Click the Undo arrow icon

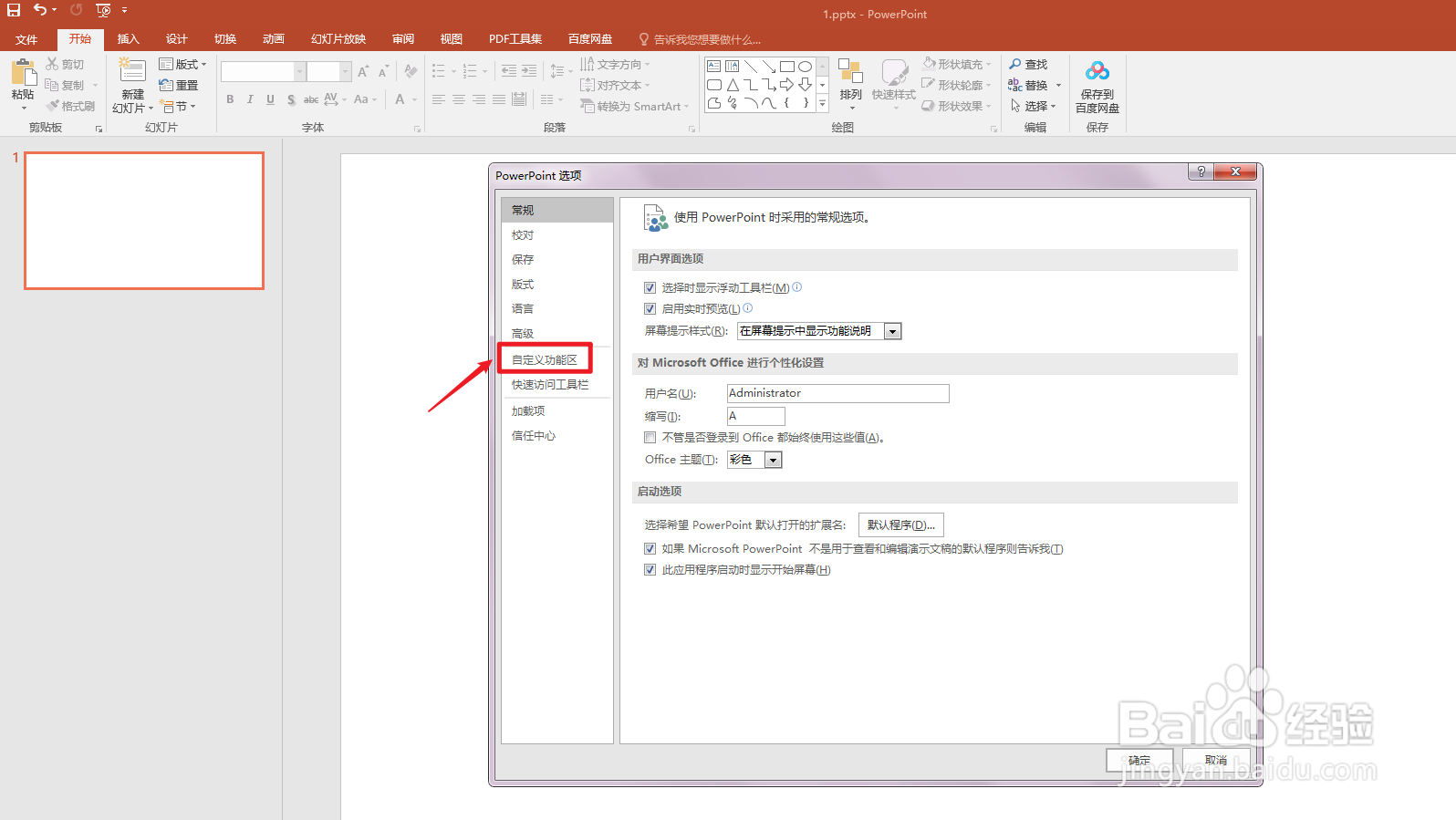[39, 10]
